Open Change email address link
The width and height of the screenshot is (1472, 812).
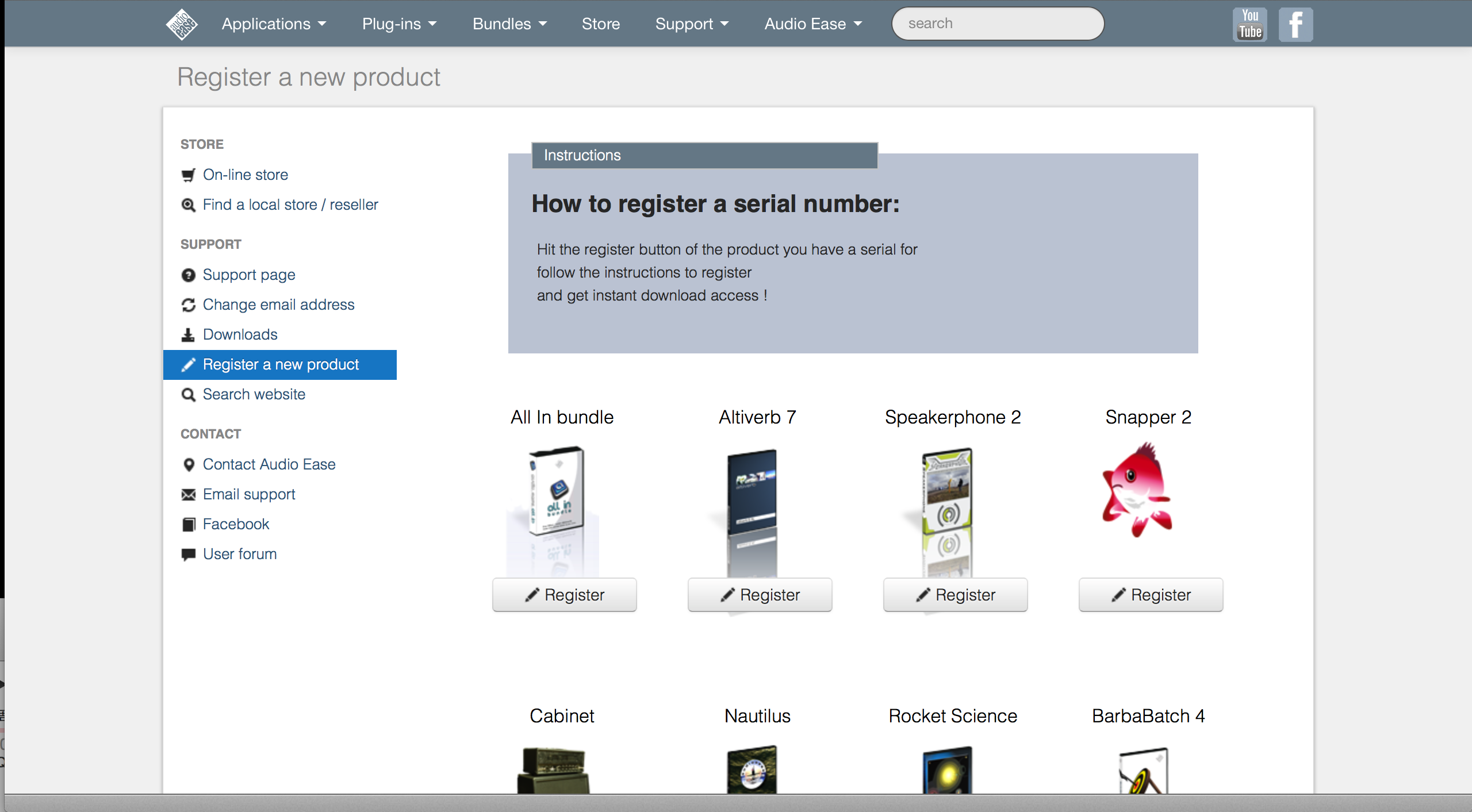(279, 305)
